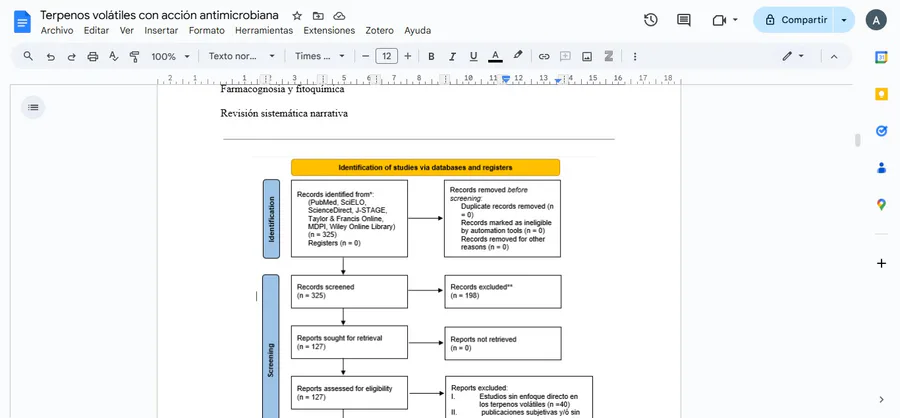Click the right indent marker on the ruler
This screenshot has height=418, width=900.
coord(558,81)
